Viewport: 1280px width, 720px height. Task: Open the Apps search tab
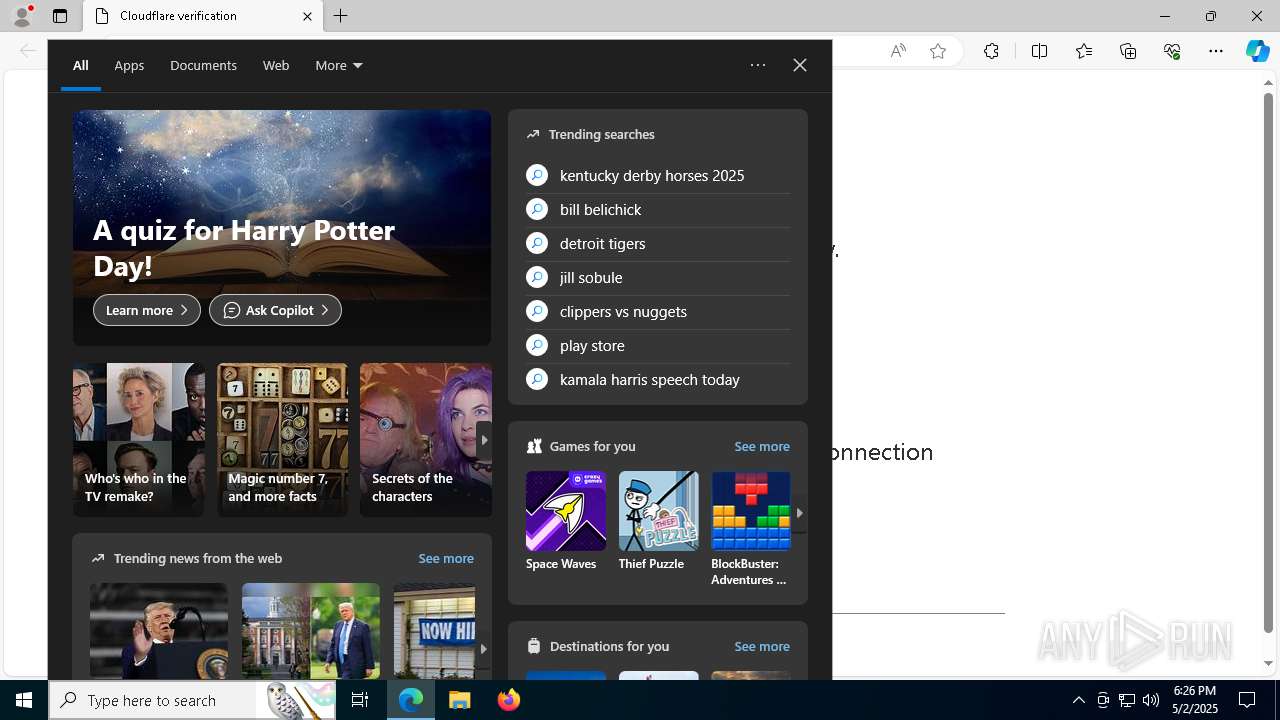click(x=129, y=66)
